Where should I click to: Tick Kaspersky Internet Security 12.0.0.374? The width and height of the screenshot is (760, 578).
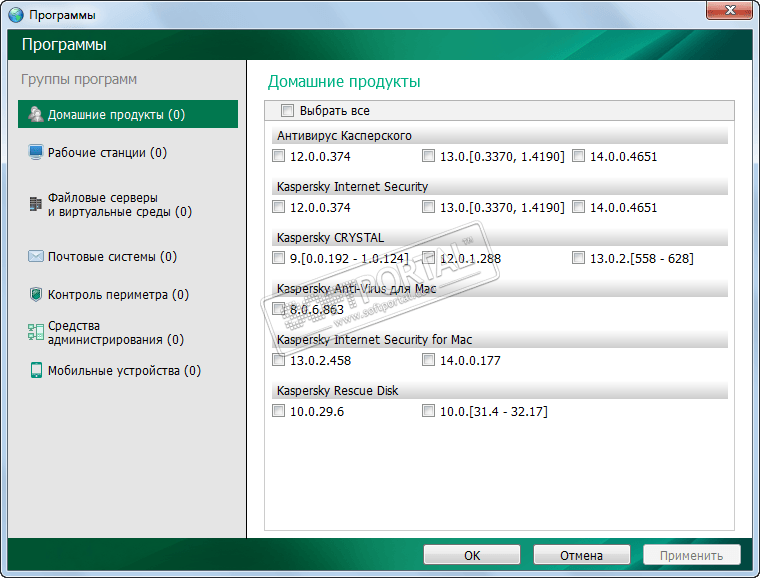point(279,207)
